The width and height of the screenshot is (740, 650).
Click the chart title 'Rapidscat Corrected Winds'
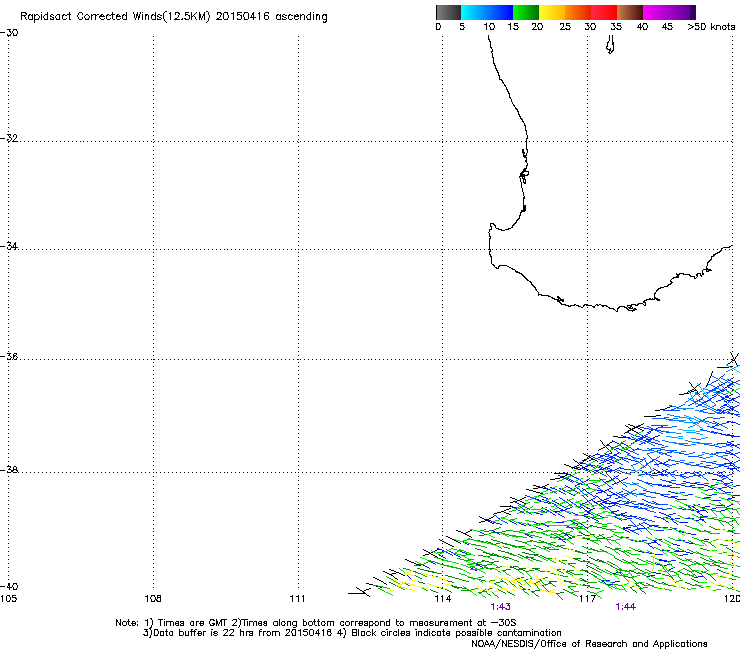174,17
